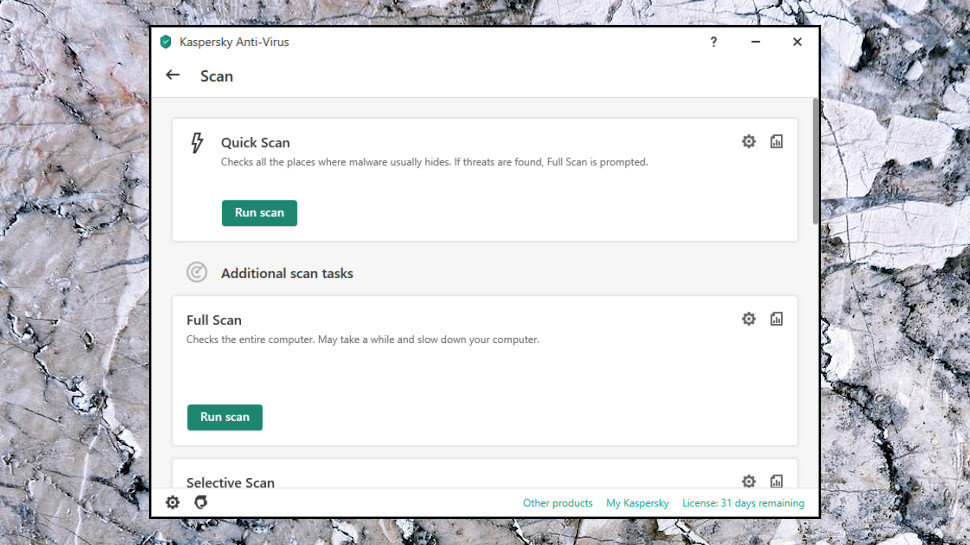Open the Other products link
This screenshot has width=970, height=545.
557,503
